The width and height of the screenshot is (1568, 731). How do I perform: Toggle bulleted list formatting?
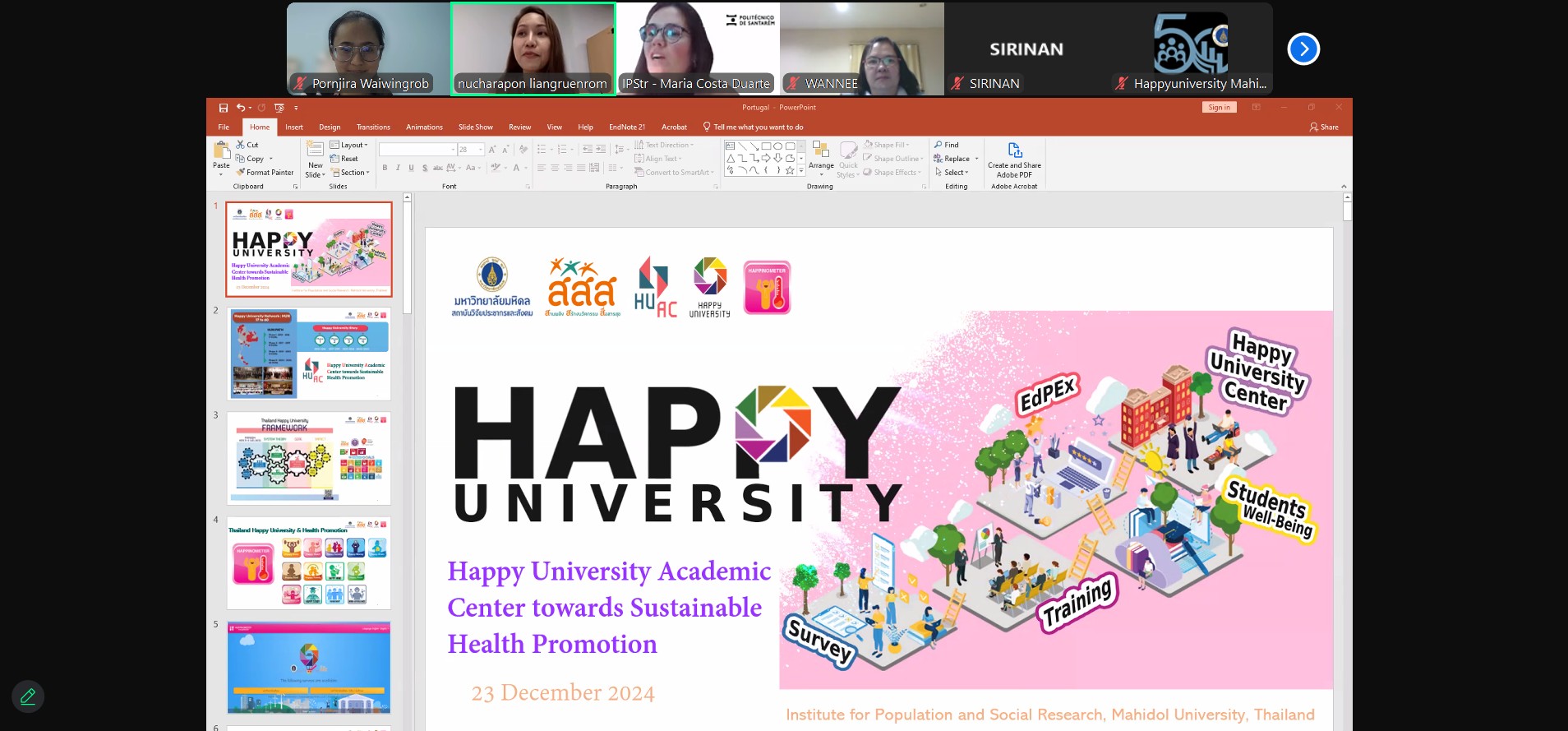[x=543, y=150]
